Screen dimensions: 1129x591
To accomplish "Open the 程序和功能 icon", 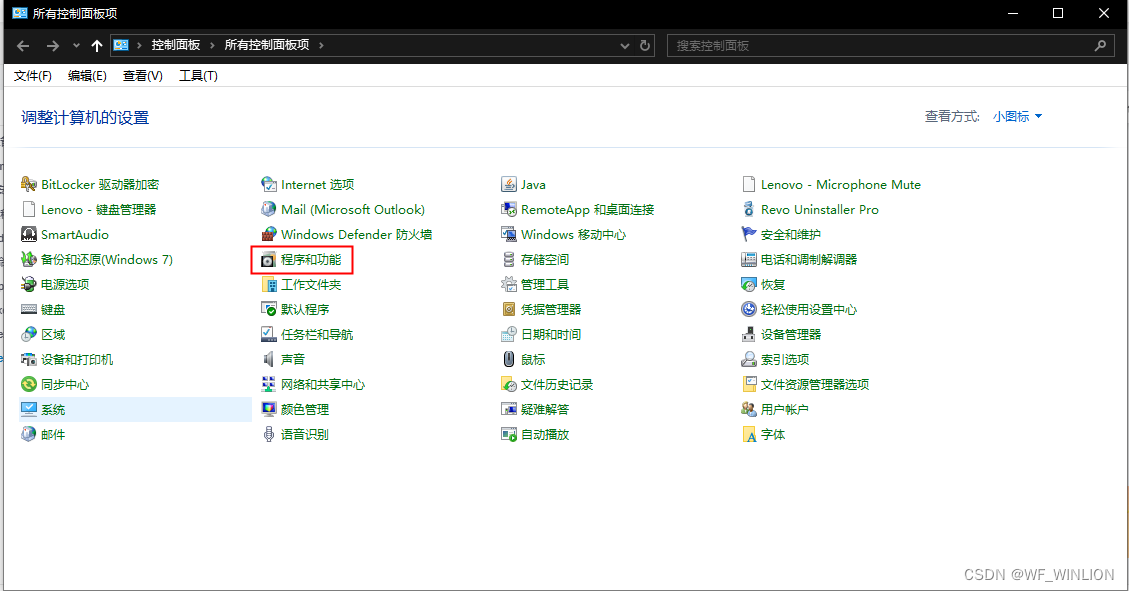I will (x=269, y=259).
